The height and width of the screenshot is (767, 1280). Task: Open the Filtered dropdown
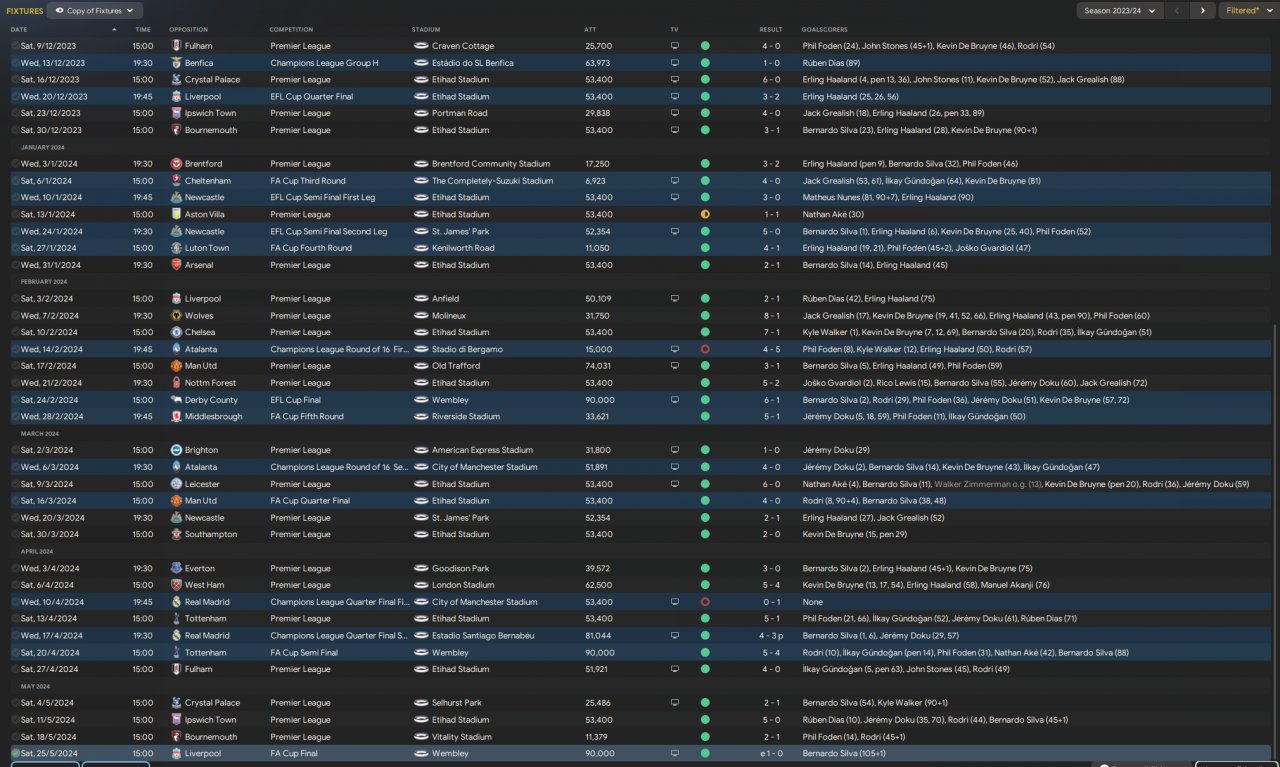click(1248, 10)
